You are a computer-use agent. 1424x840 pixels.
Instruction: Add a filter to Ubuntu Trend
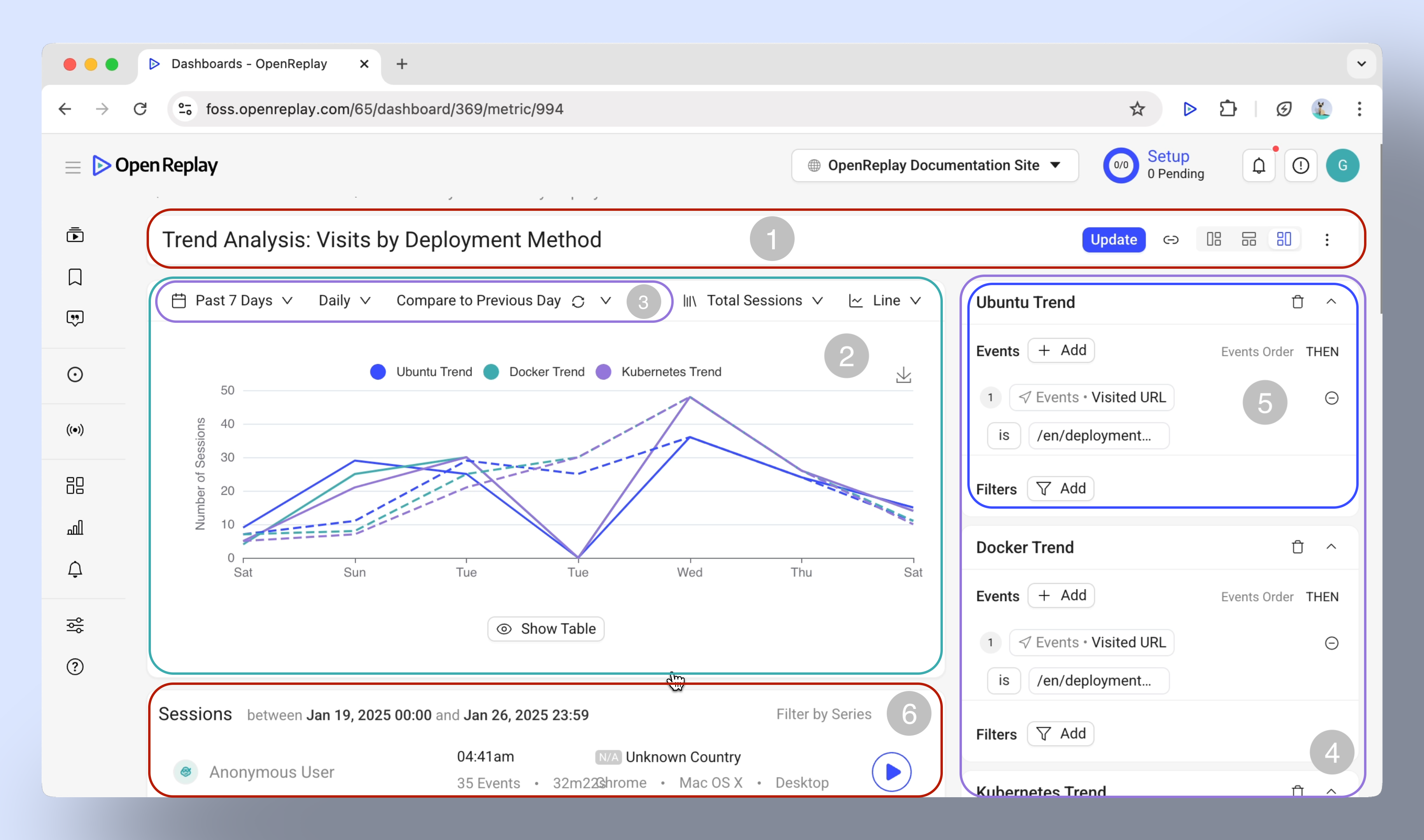1060,488
